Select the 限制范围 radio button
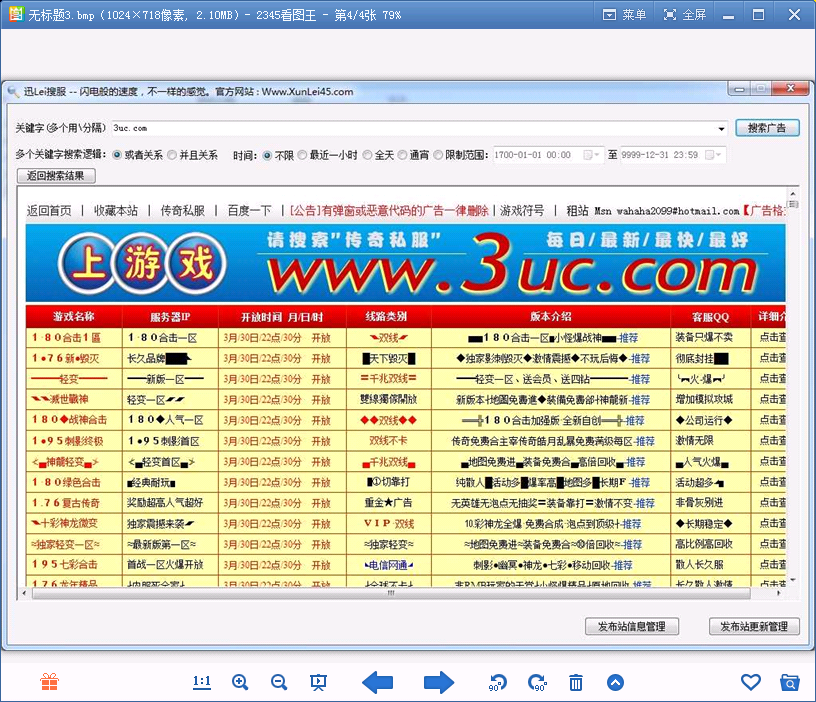The image size is (816, 702). pos(438,155)
